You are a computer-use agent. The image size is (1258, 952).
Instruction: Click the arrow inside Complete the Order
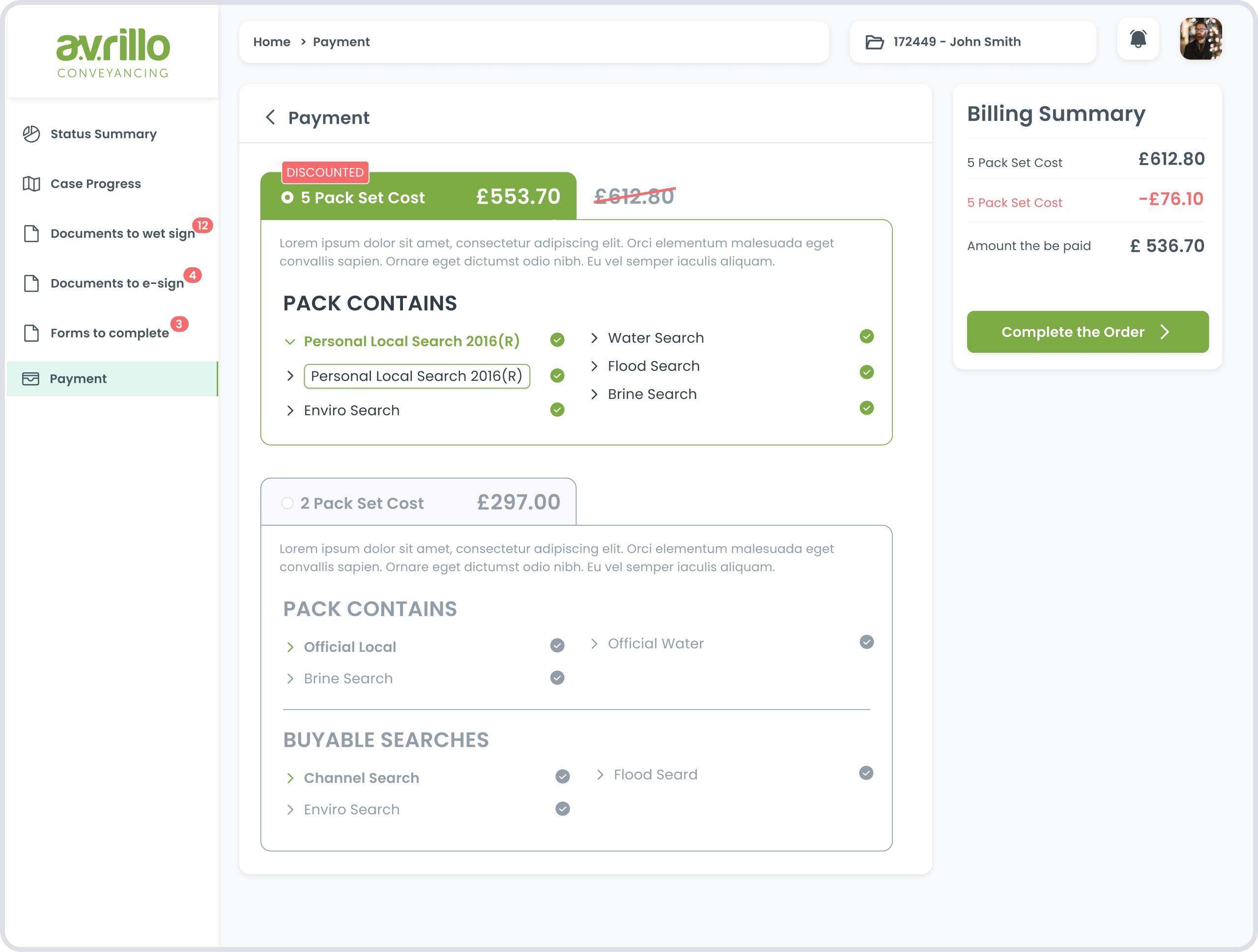[1164, 332]
